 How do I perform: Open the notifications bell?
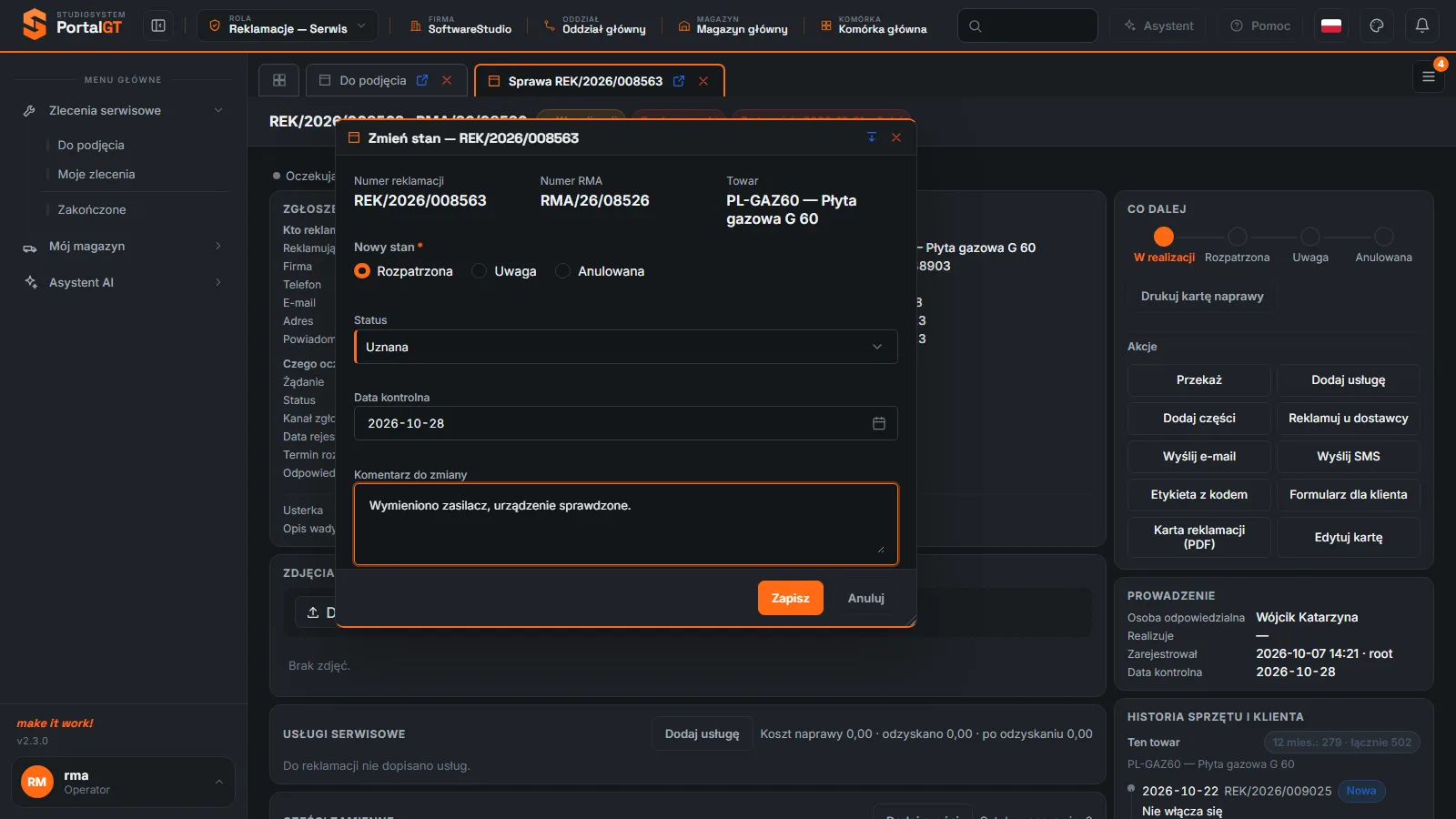pos(1422,25)
